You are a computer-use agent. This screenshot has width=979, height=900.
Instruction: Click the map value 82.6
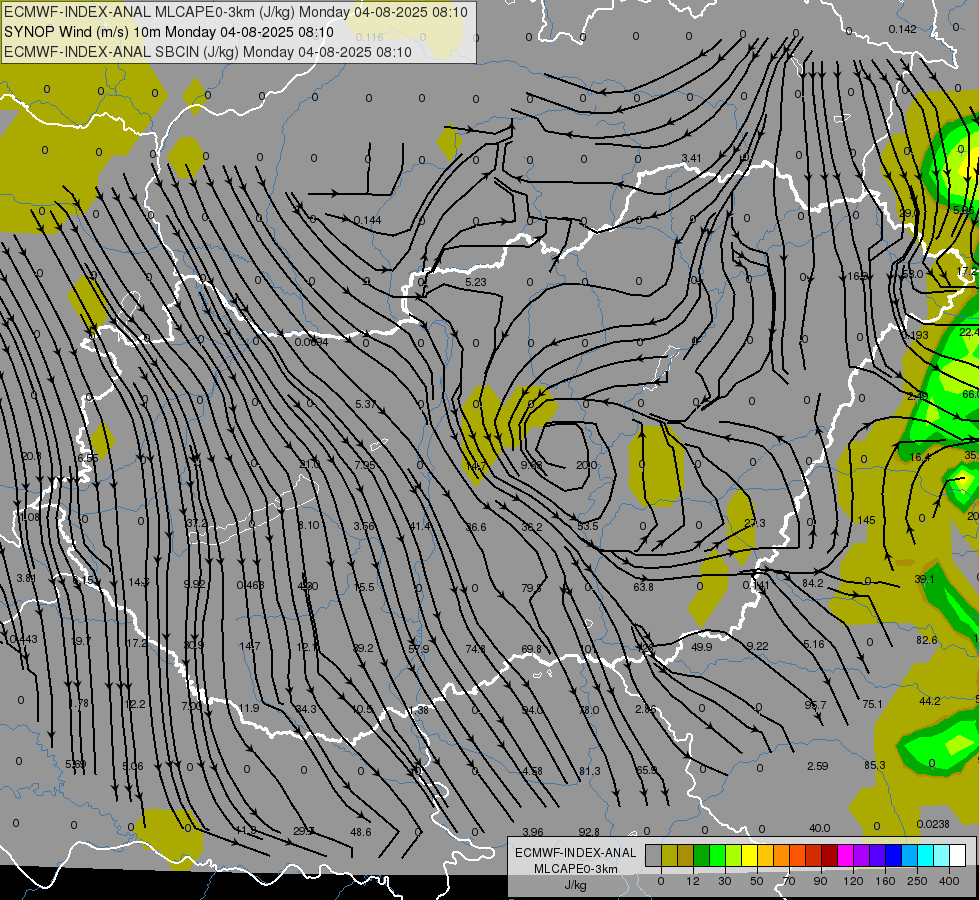point(927,640)
